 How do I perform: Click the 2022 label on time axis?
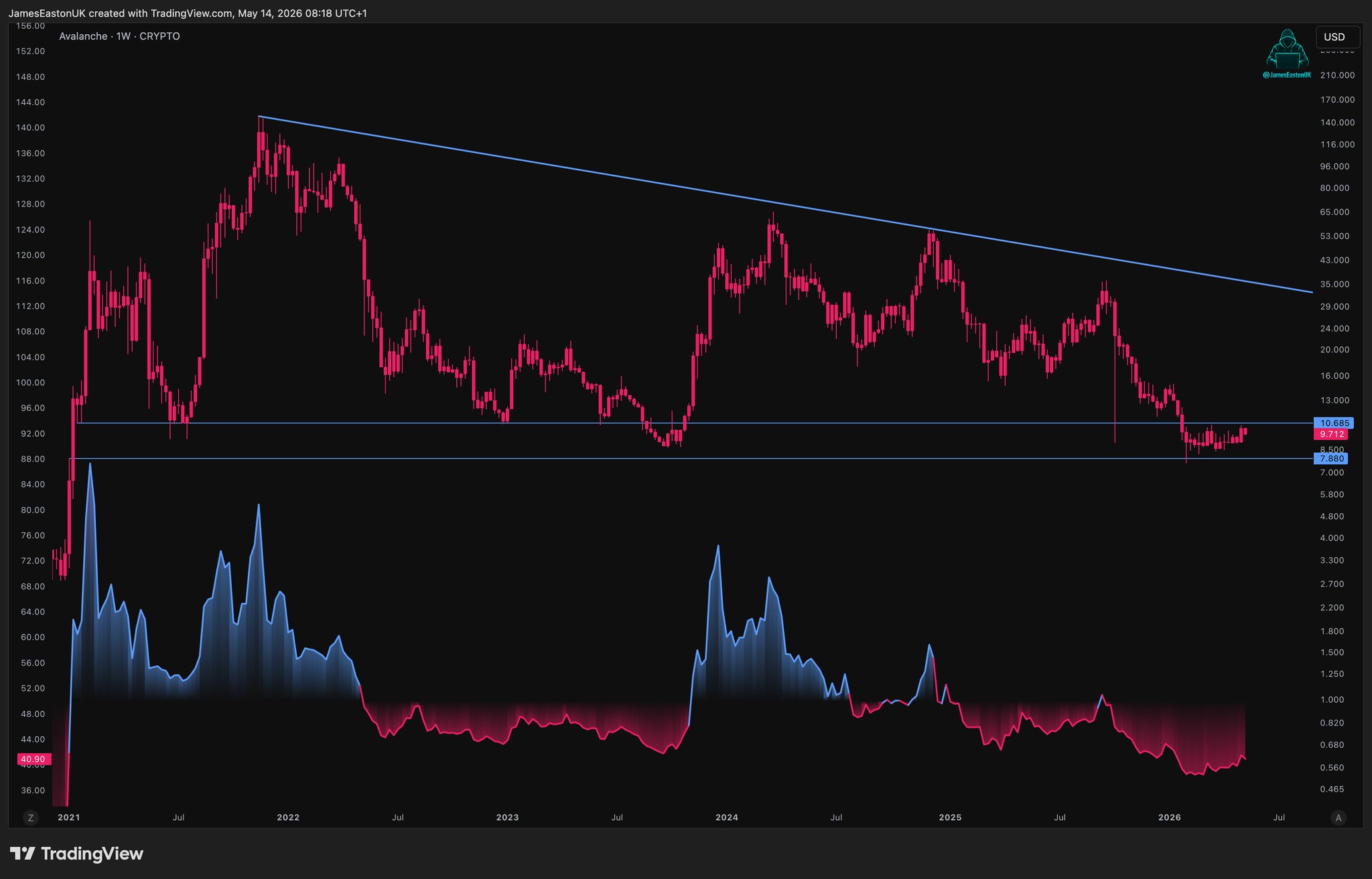(x=288, y=817)
